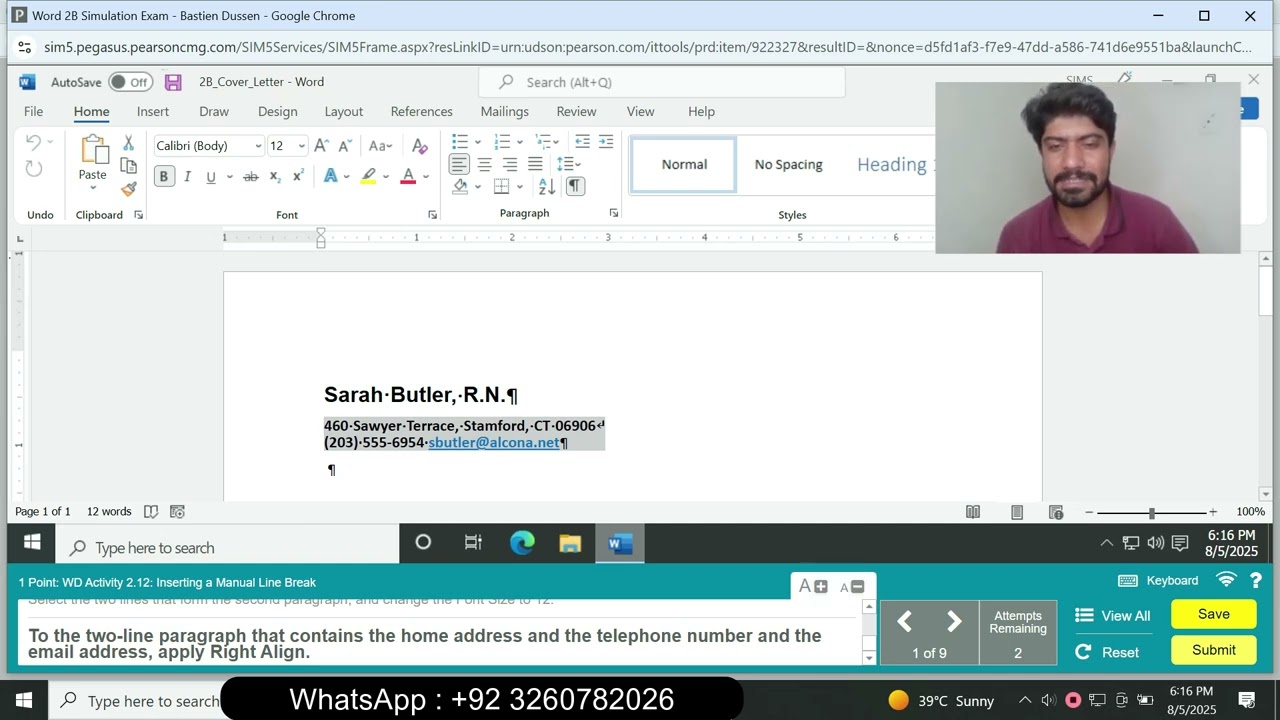Viewport: 1280px width, 720px height.
Task: Open the Font Color dropdown arrow
Action: point(426,177)
